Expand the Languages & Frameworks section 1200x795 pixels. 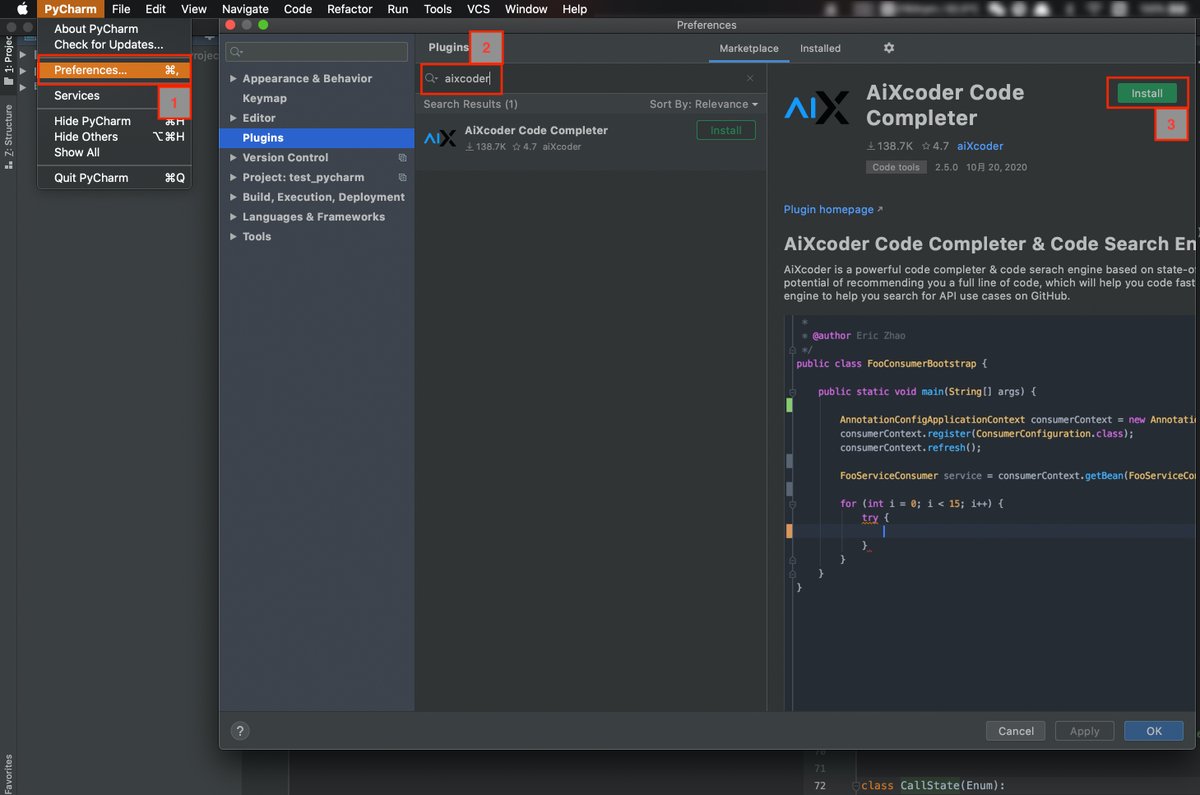(234, 217)
